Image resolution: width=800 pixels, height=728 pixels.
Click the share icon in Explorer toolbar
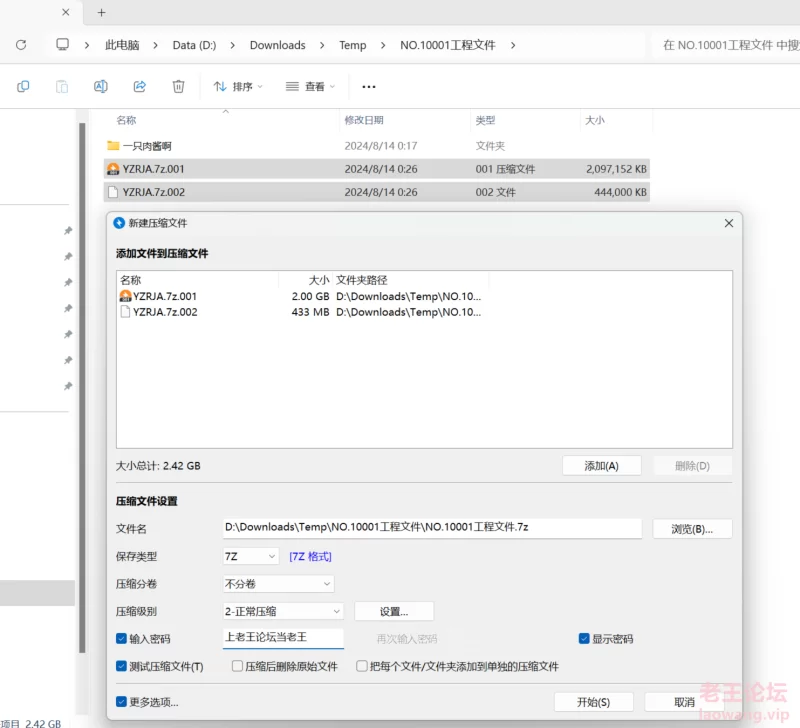pos(140,87)
